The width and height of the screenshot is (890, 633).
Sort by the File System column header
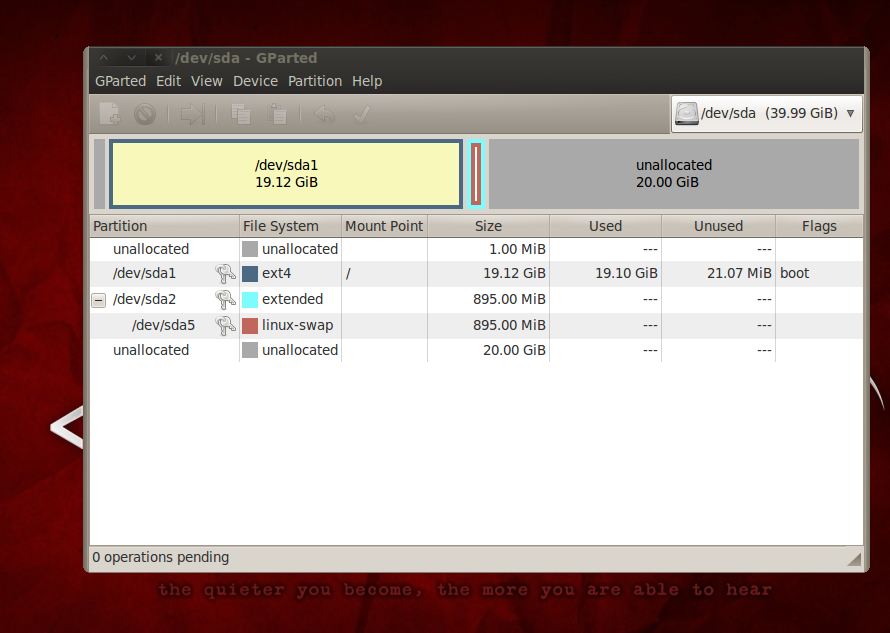point(290,226)
